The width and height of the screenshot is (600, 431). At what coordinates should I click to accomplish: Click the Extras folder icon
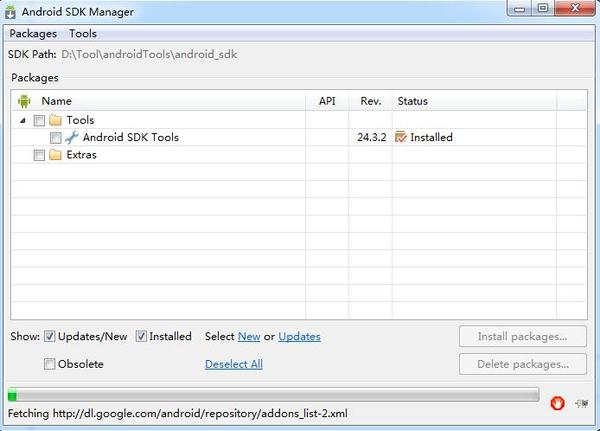tap(55, 155)
